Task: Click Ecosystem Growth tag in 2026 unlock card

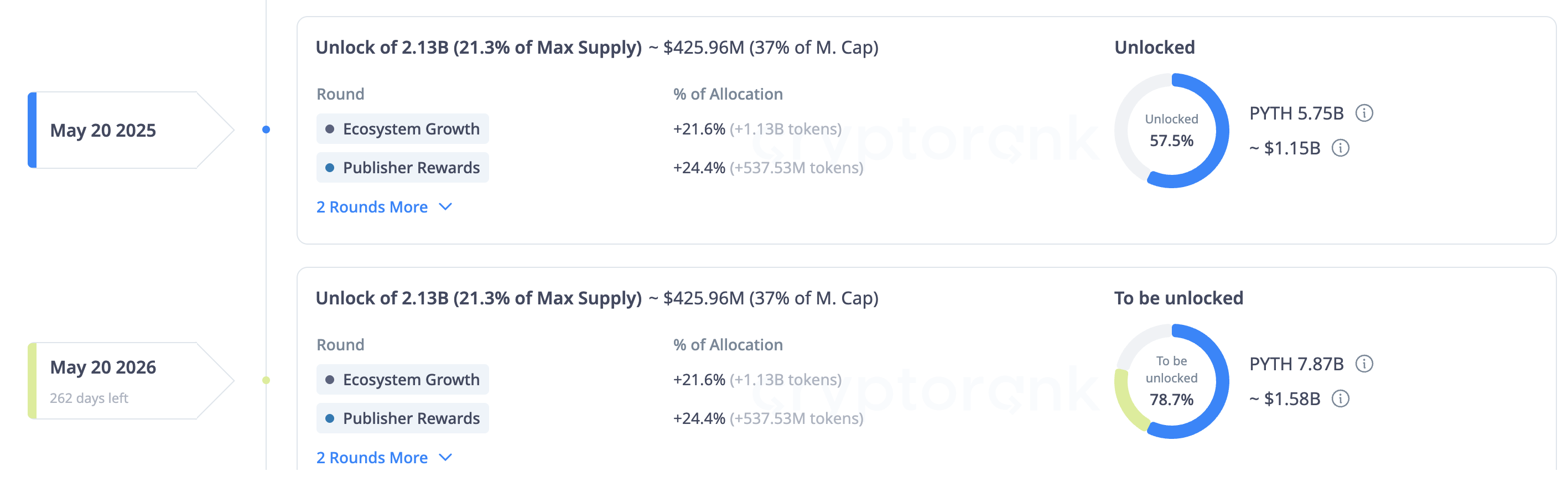Action: click(x=402, y=380)
